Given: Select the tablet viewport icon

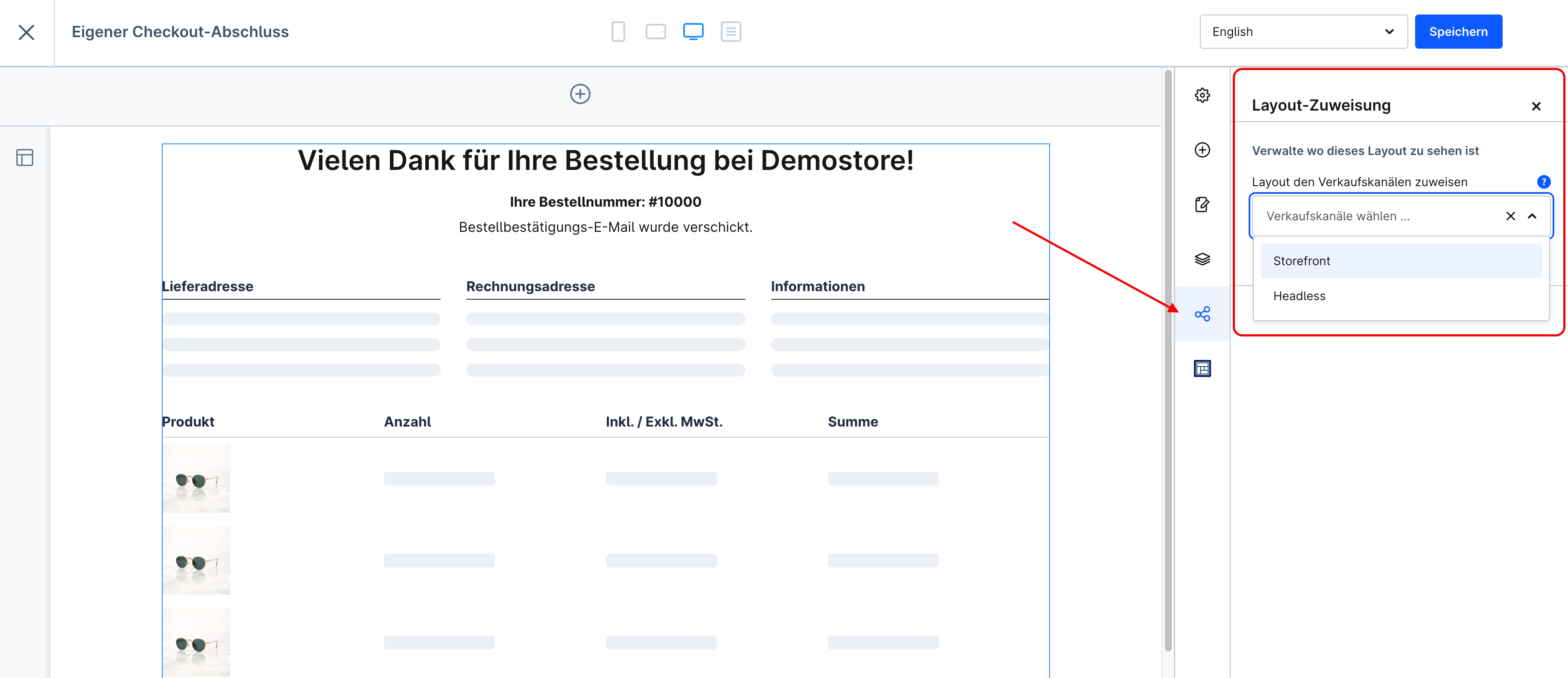Looking at the screenshot, I should click(655, 32).
